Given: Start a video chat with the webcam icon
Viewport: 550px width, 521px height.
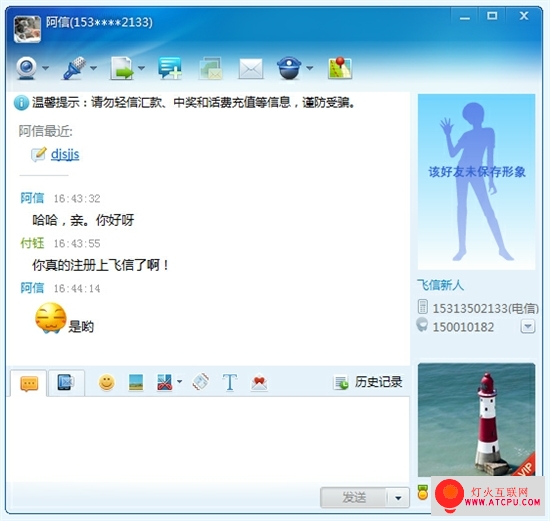Looking at the screenshot, I should [x=26, y=68].
